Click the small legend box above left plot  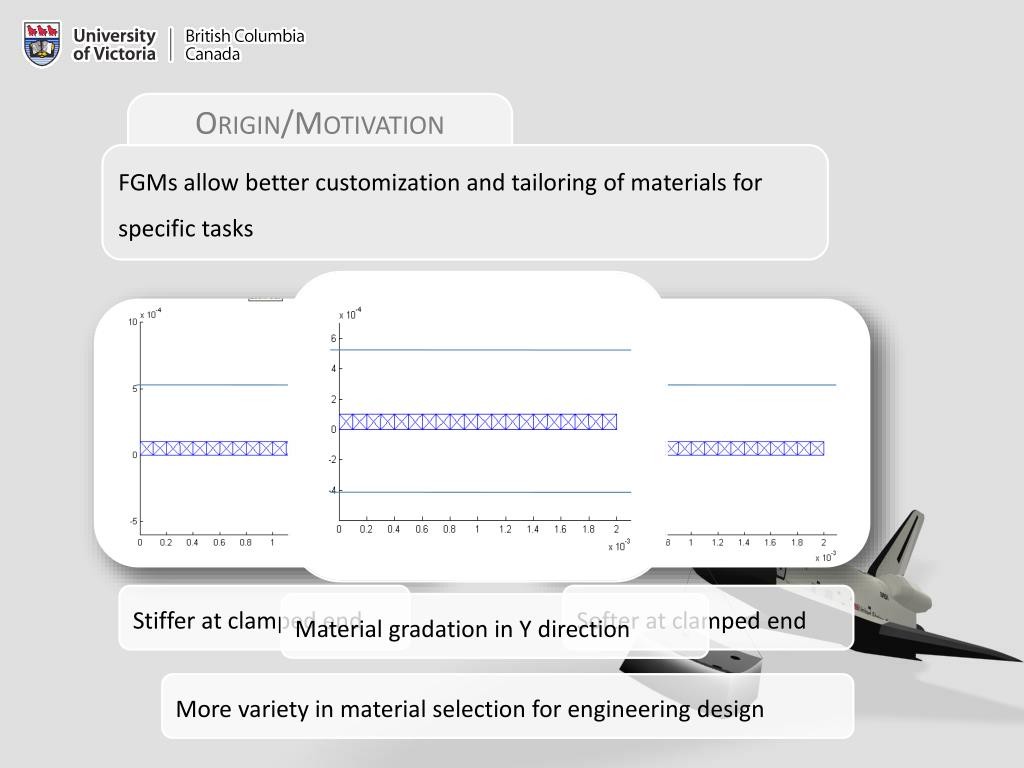coord(265,299)
